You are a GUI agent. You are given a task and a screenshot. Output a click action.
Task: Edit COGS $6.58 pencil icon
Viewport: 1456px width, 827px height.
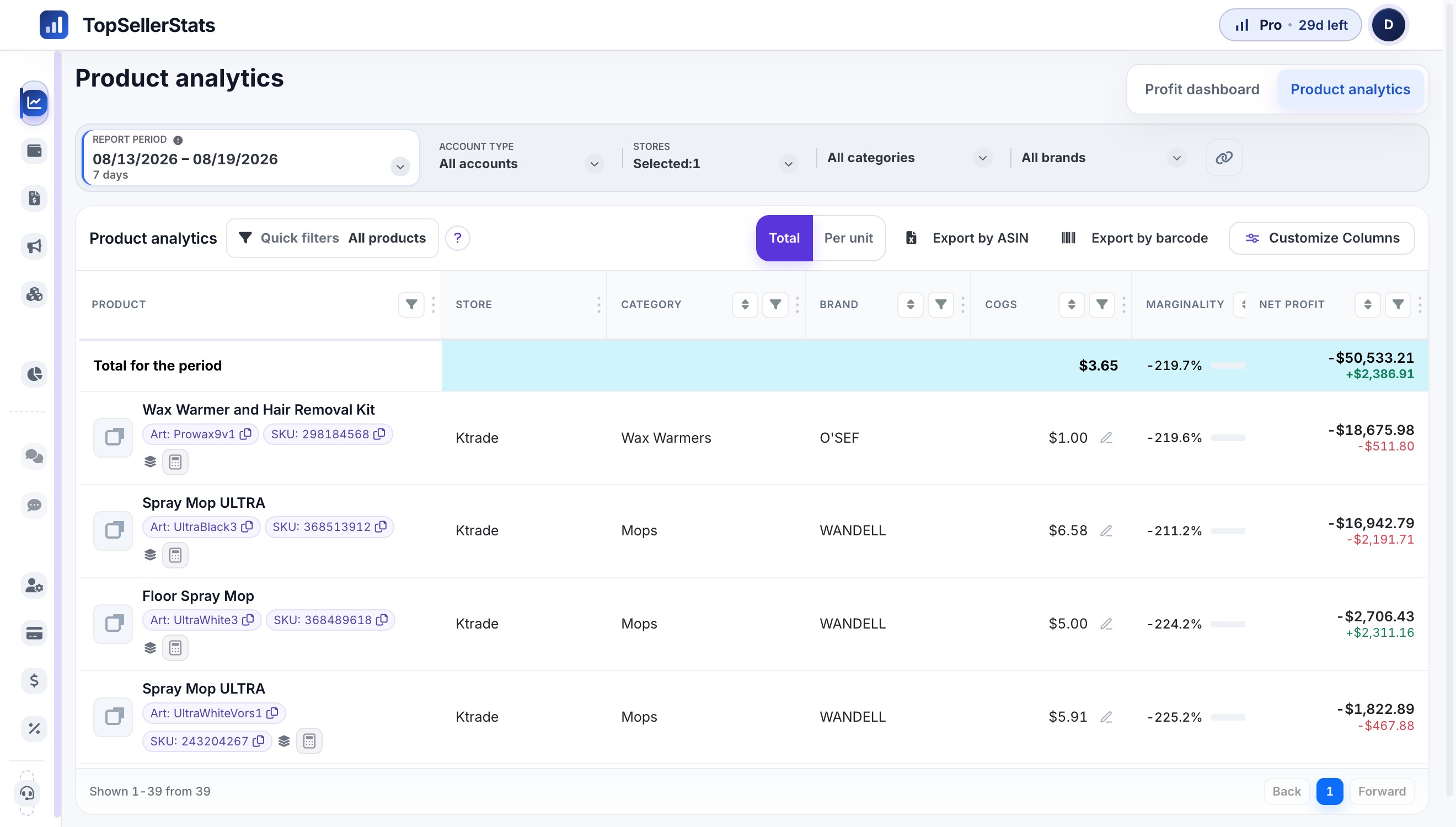pyautogui.click(x=1106, y=531)
